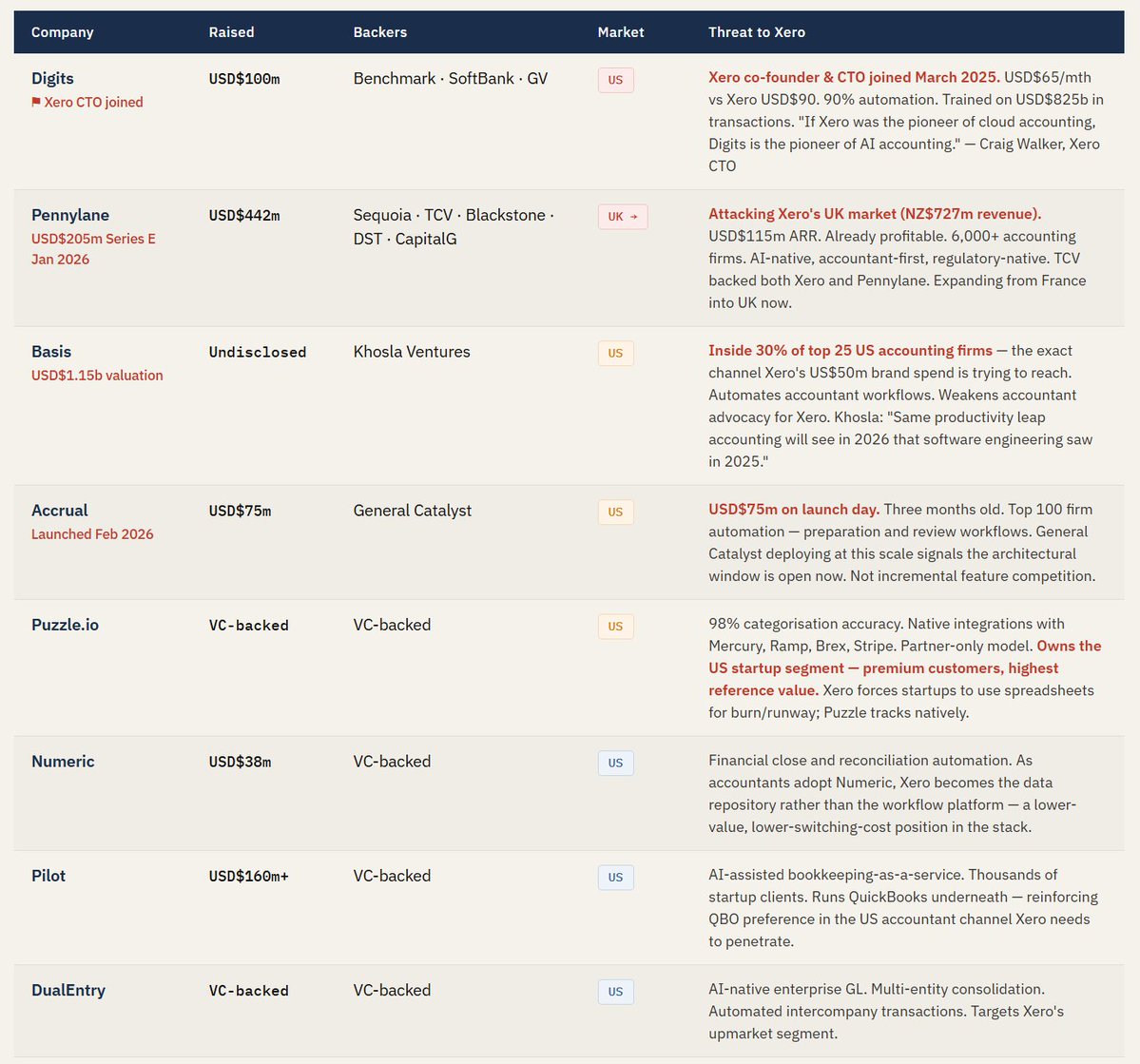Click VC-backed backers cell in Pilot row
Viewport: 1140px width, 1064px height.
(392, 876)
